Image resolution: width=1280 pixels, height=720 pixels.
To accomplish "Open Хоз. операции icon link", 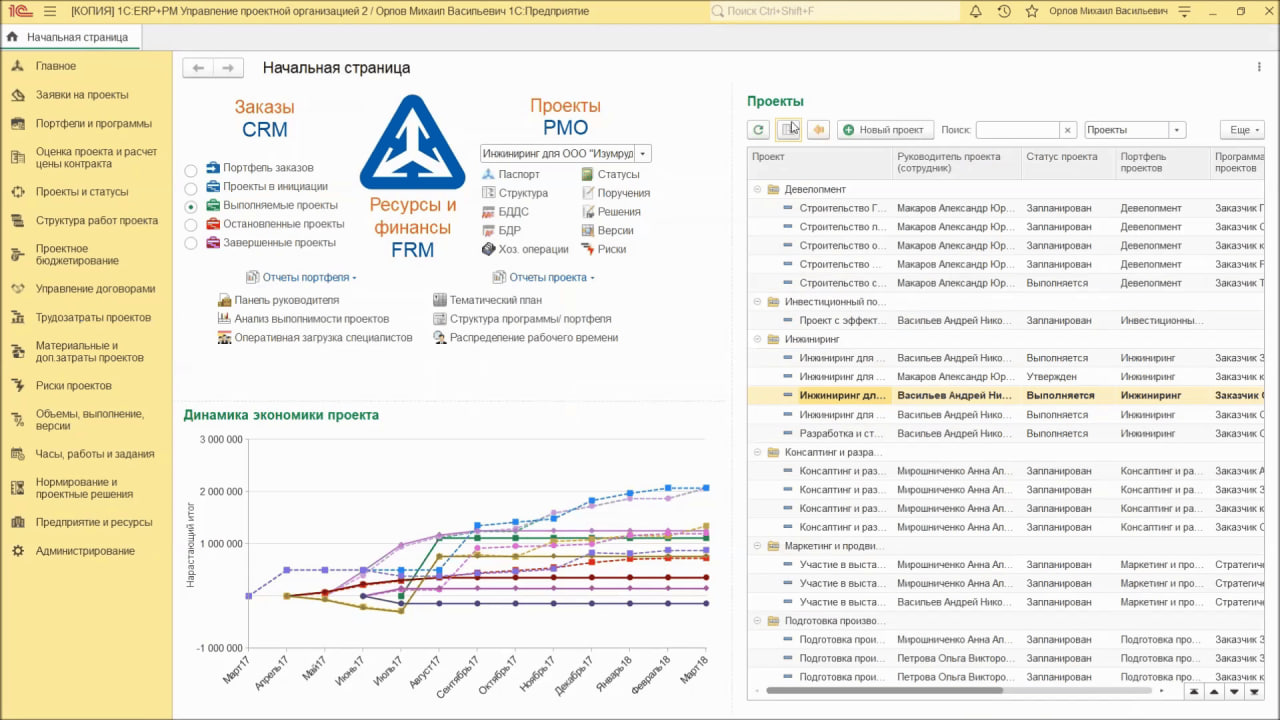I will [533, 249].
